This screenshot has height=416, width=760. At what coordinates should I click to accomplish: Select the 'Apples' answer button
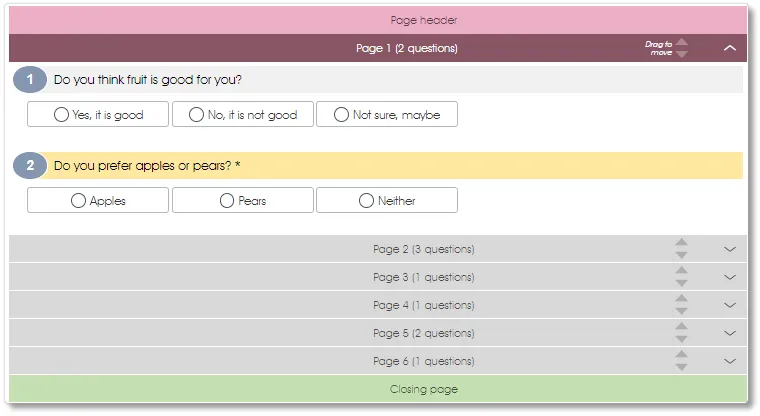(98, 201)
